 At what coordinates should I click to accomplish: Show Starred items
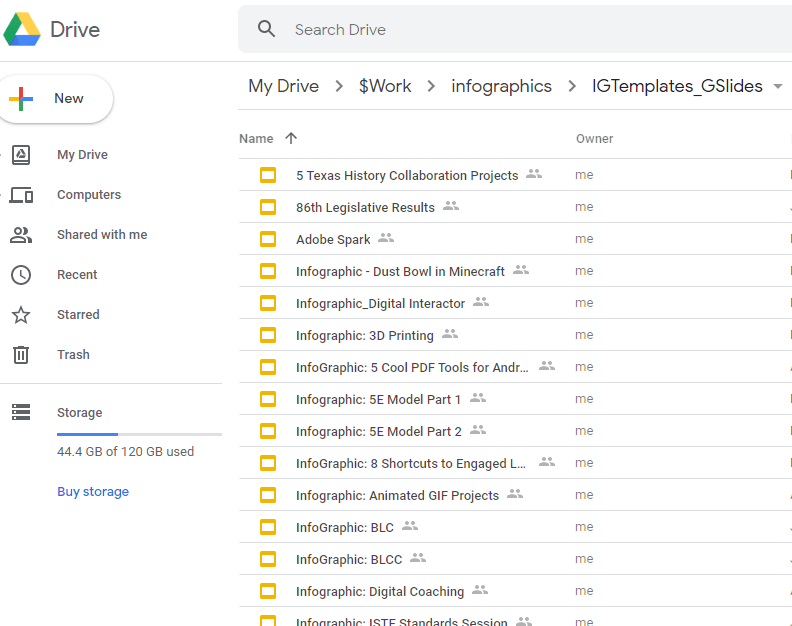pyautogui.click(x=78, y=314)
